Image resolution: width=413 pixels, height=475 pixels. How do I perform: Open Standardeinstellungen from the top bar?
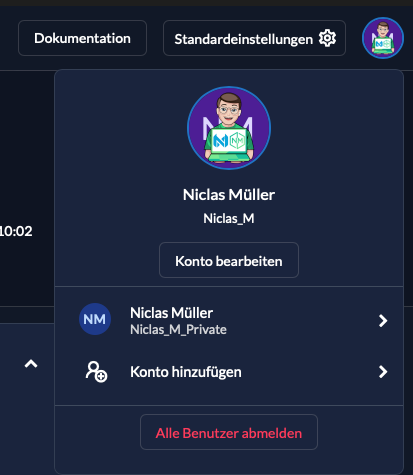tap(254, 38)
